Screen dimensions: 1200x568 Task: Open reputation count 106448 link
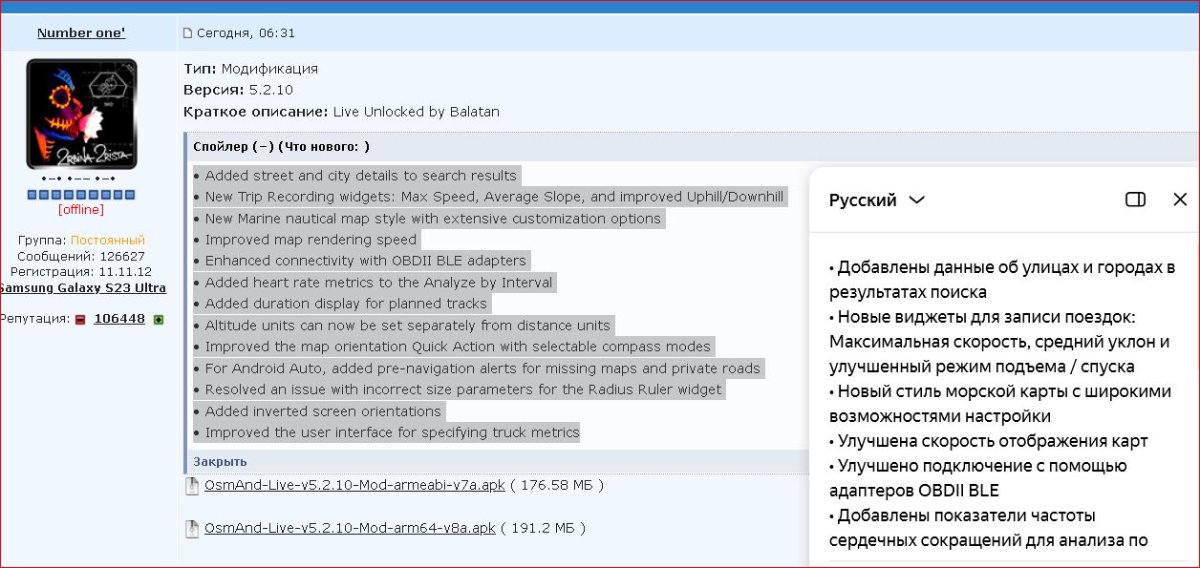pyautogui.click(x=119, y=319)
